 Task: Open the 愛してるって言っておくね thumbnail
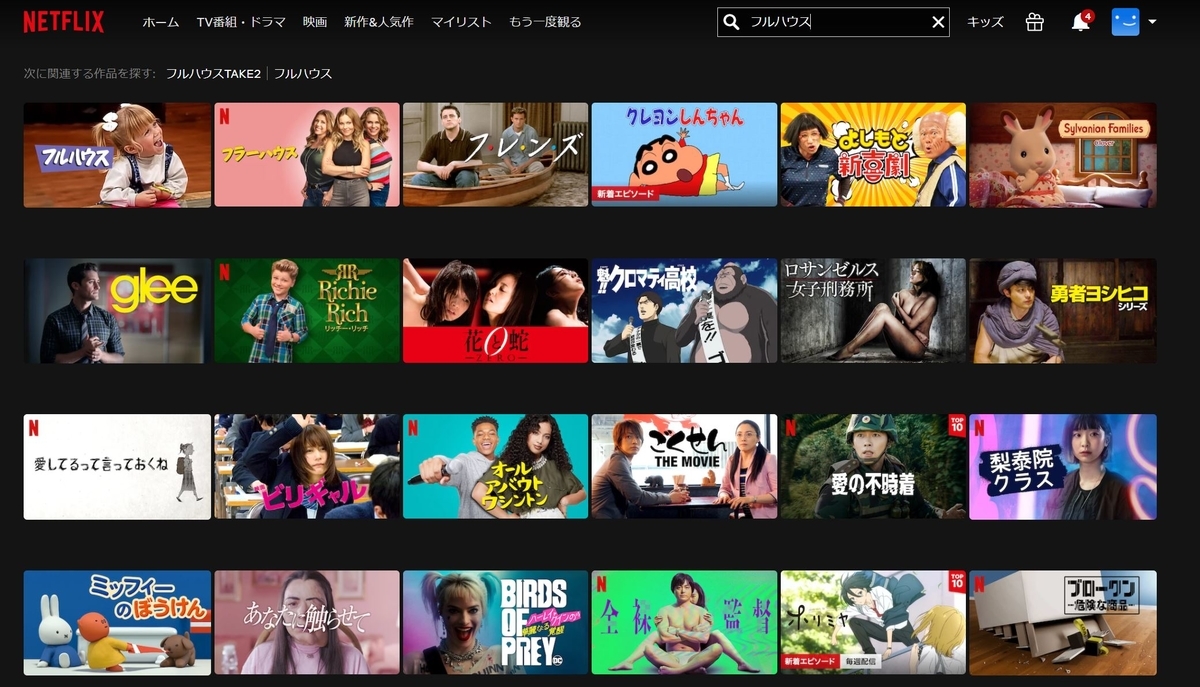pos(117,467)
